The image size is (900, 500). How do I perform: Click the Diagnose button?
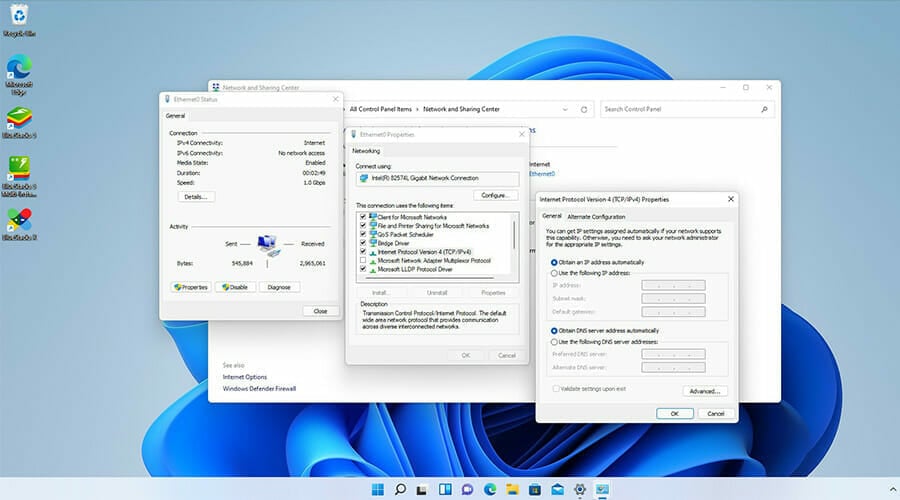click(x=279, y=287)
